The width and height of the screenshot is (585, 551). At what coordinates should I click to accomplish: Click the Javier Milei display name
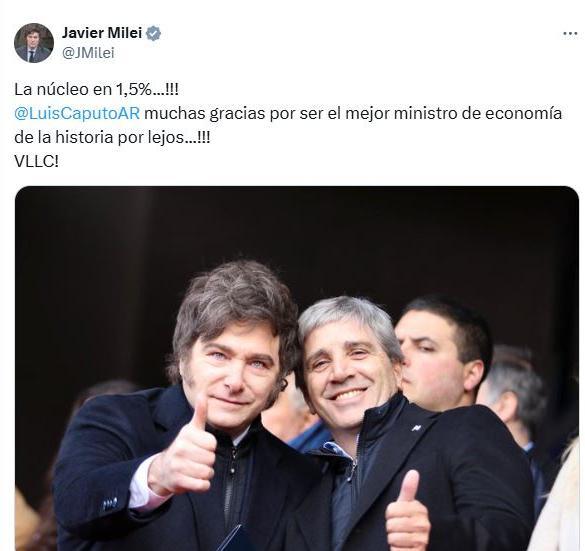101,33
